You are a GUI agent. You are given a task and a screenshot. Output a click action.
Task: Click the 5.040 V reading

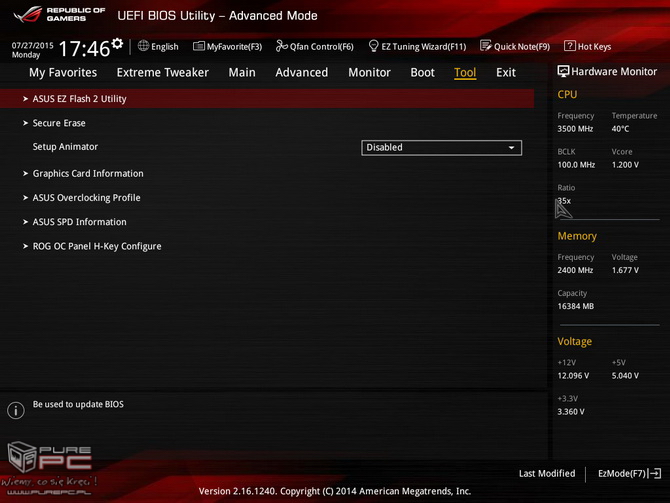click(625, 376)
